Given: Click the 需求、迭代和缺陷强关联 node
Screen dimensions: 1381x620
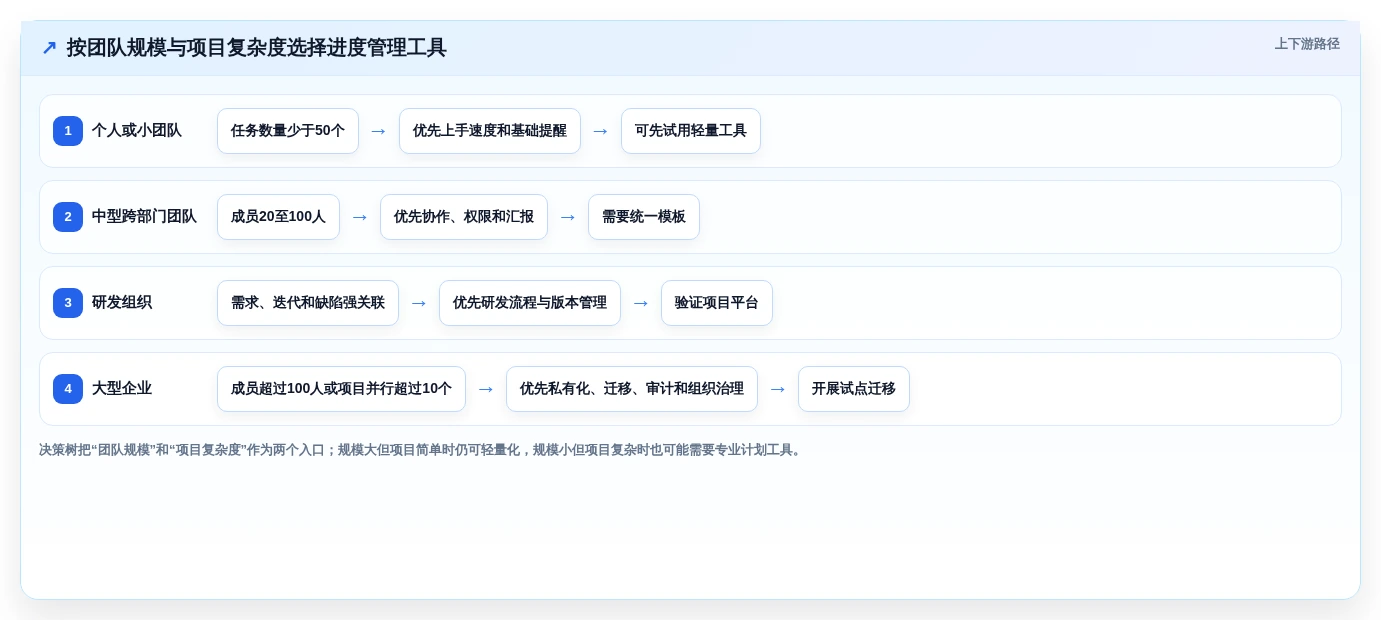Looking at the screenshot, I should [308, 303].
